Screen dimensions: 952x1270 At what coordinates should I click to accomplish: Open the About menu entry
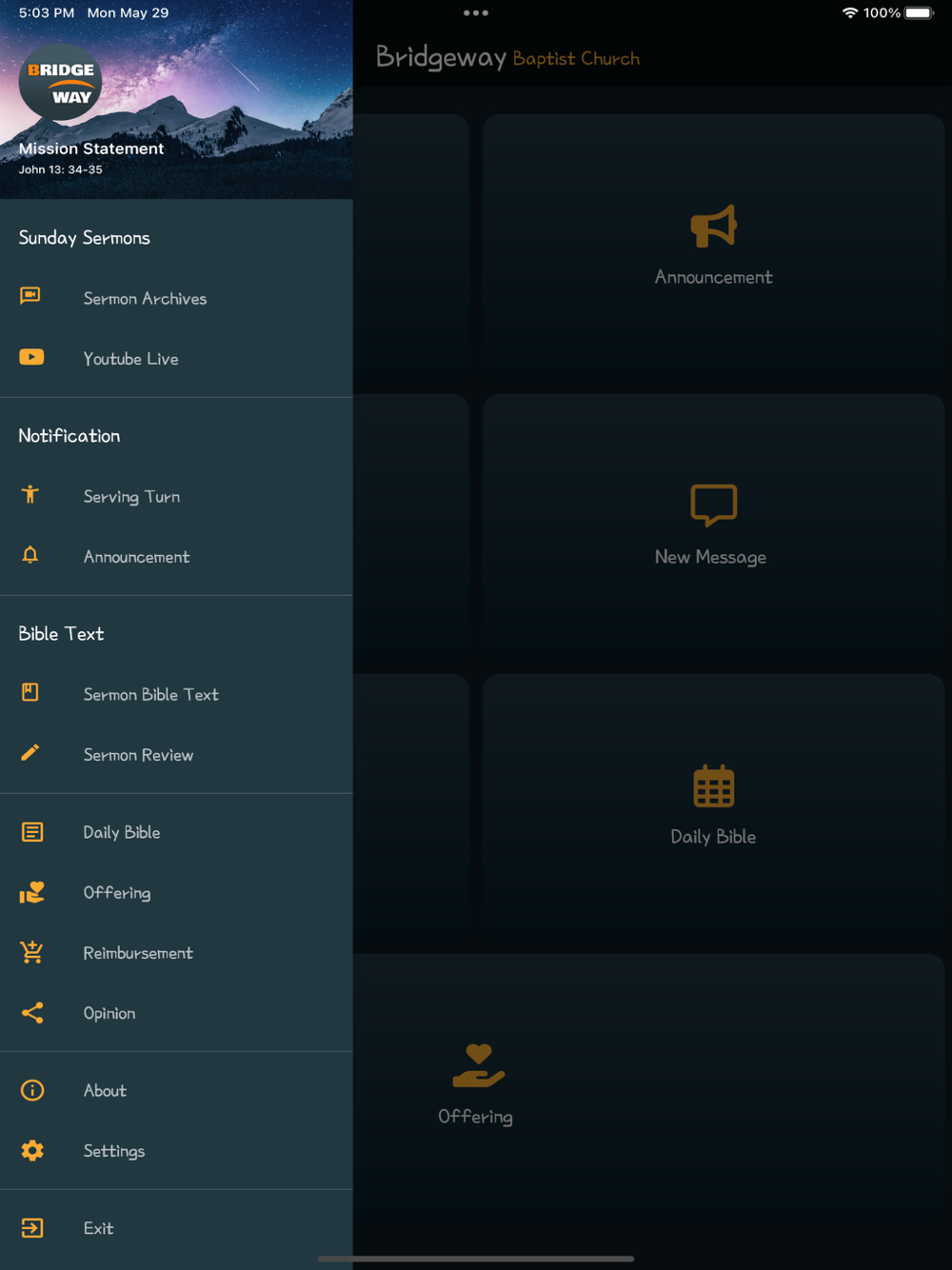(x=176, y=1090)
